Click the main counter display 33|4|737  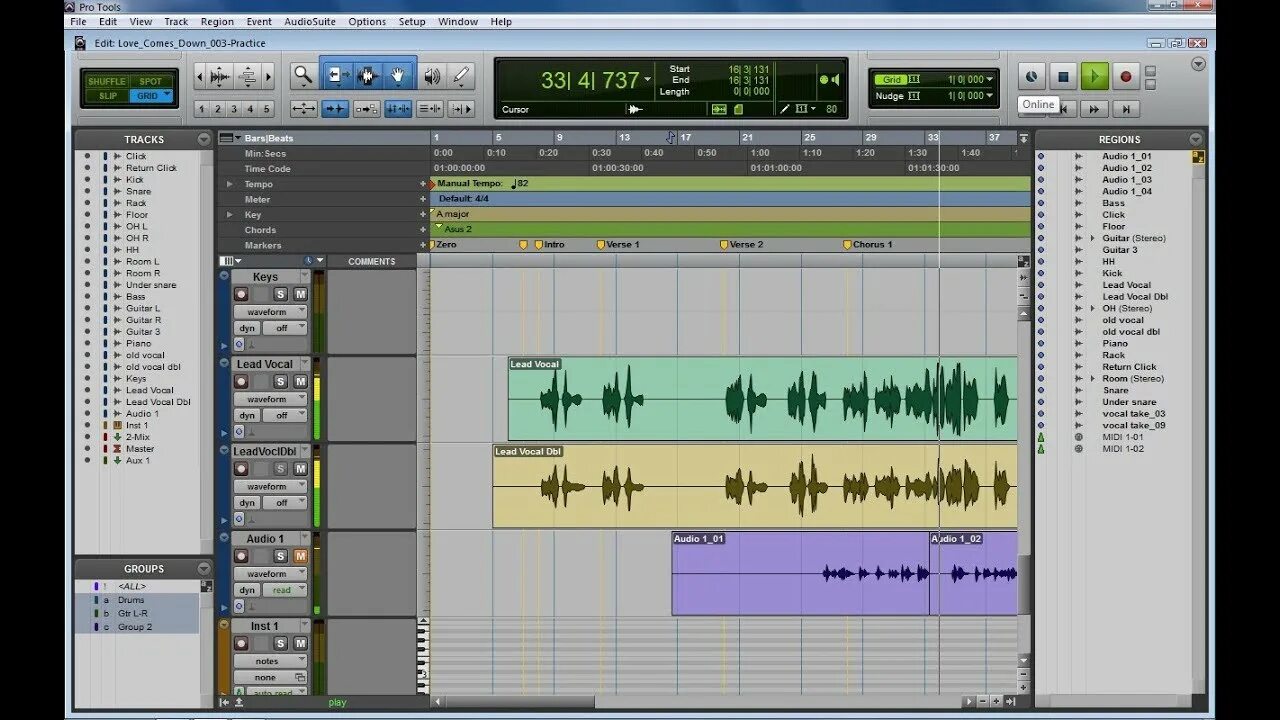[x=590, y=81]
